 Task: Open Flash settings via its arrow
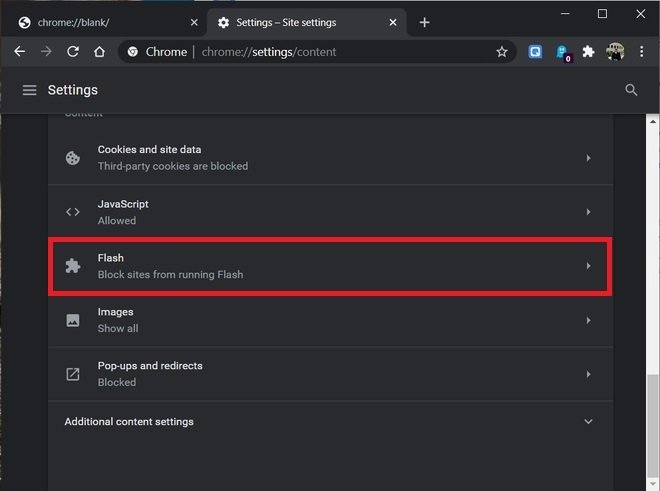(588, 266)
